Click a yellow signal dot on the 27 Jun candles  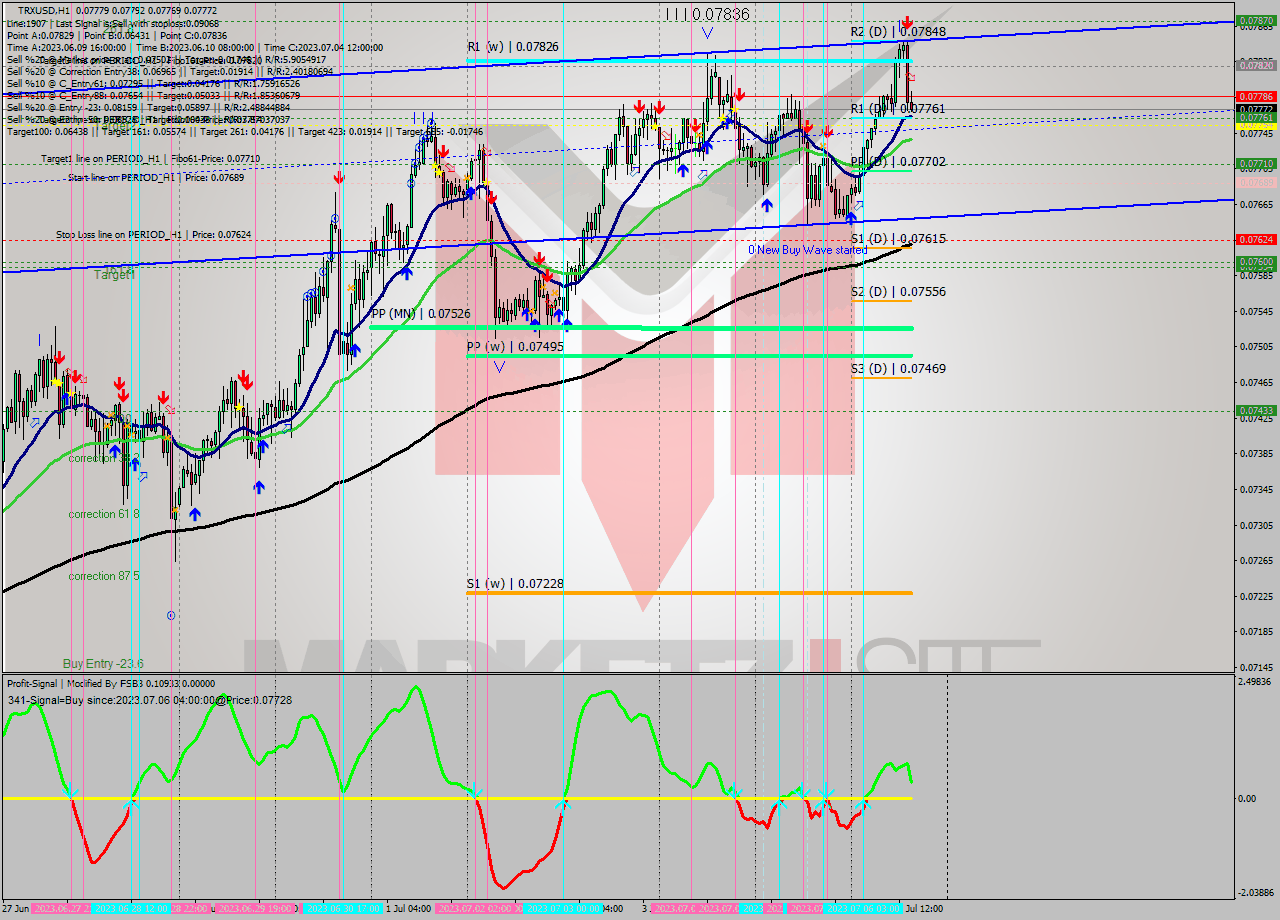click(x=56, y=382)
